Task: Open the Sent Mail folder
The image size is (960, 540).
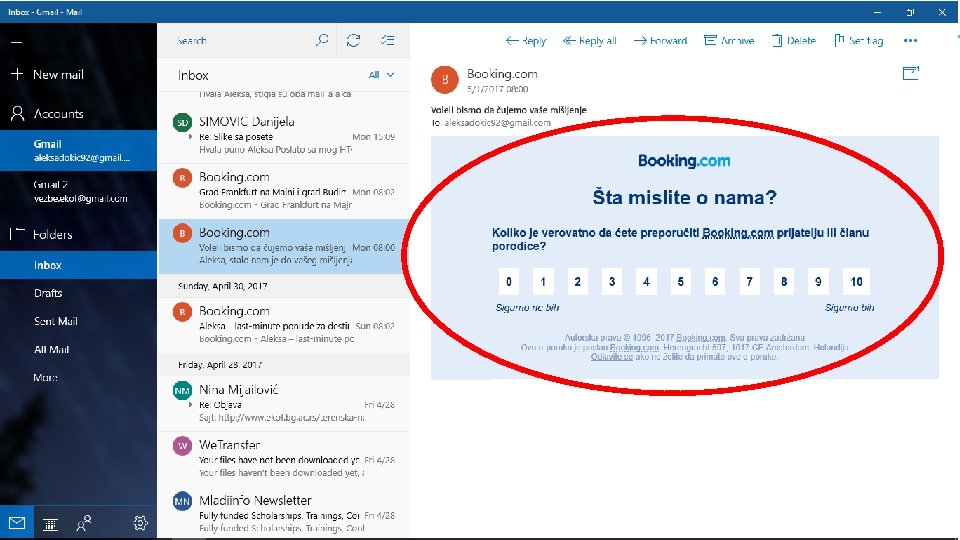Action: [78, 321]
